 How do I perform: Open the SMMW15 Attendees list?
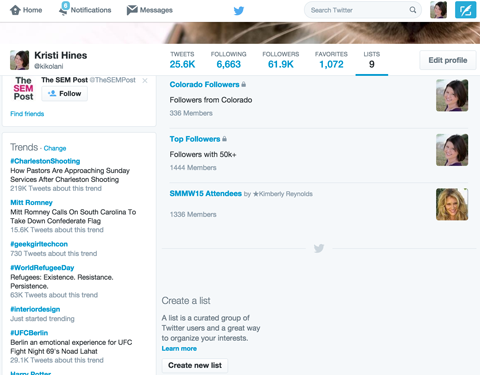[206, 193]
